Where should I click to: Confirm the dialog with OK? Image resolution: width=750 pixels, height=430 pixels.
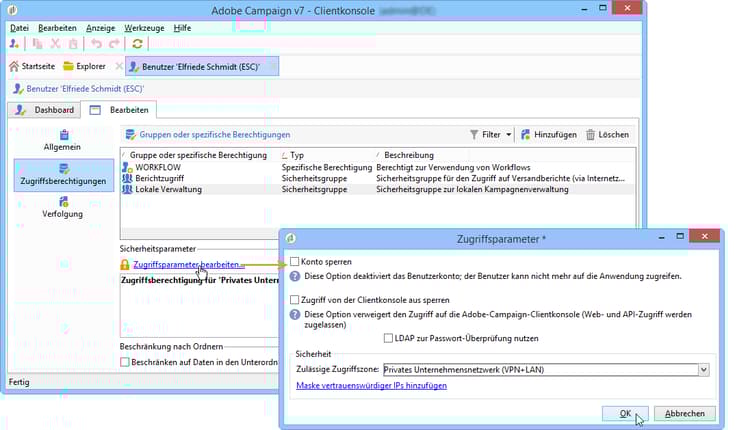(x=625, y=414)
